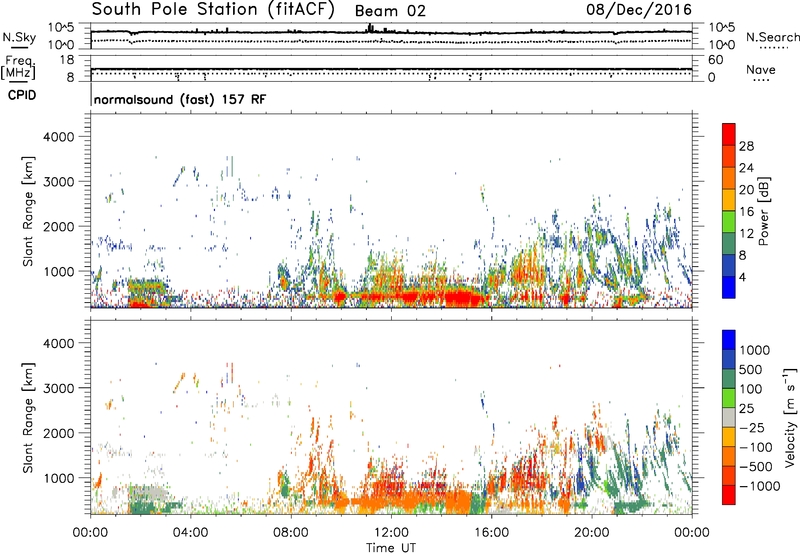The image size is (800, 554).
Task: Click the gray segment of the velocity colorbar
Action: (x=729, y=418)
